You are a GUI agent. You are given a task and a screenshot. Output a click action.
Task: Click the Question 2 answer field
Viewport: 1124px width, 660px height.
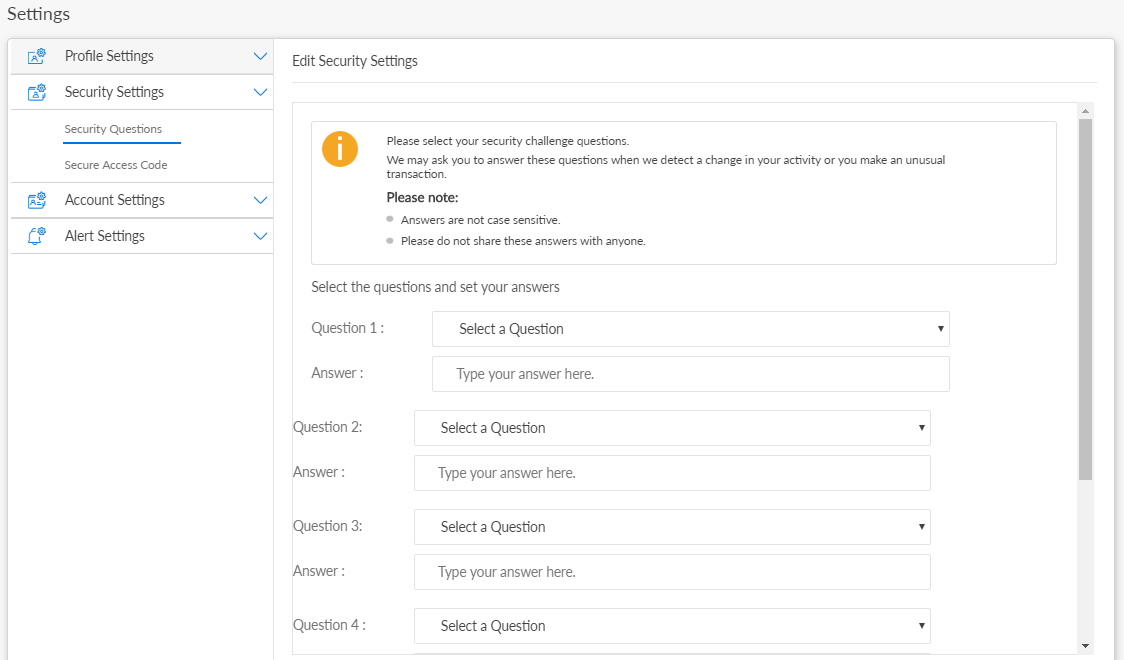[672, 473]
